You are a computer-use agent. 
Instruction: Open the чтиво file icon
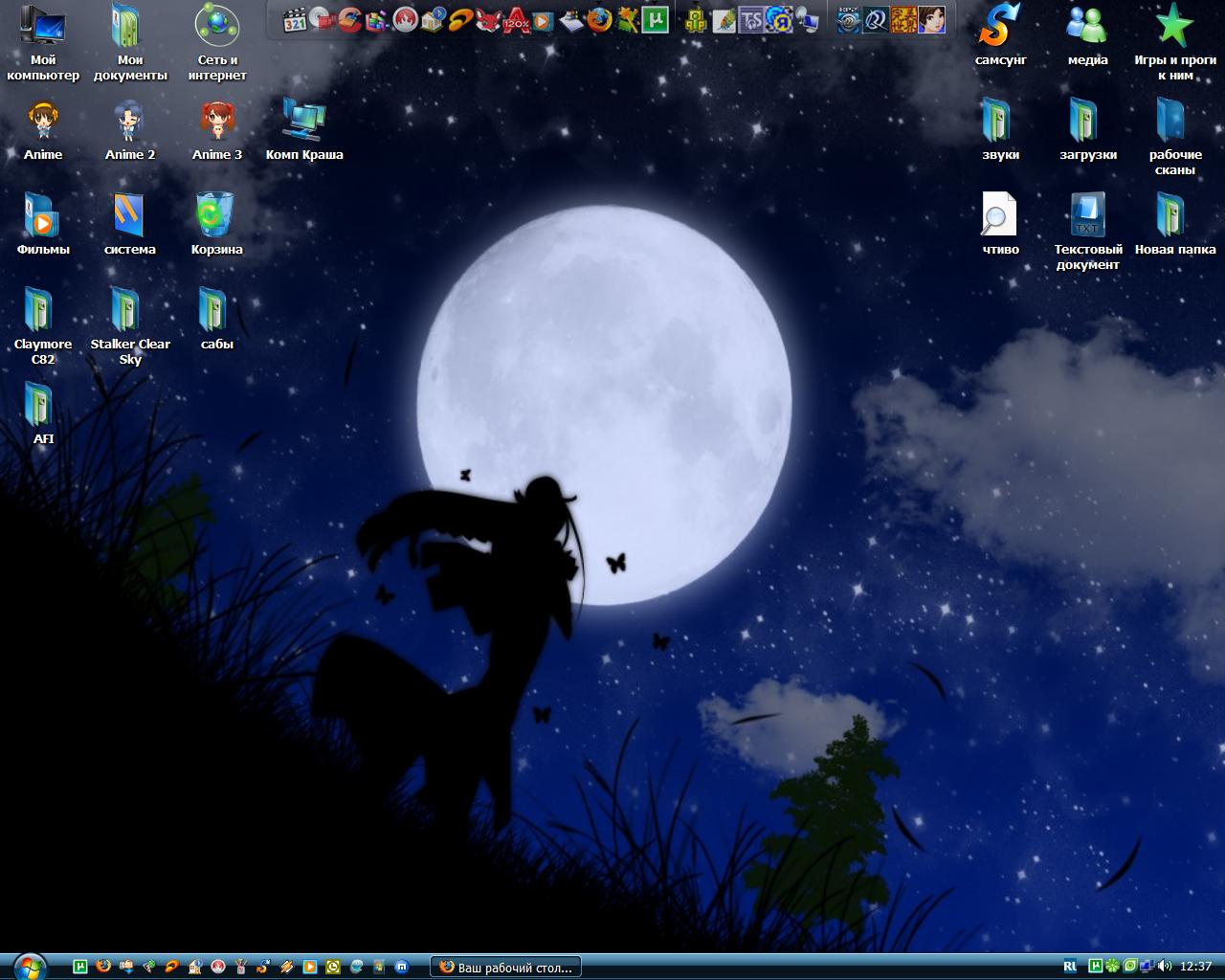[x=1001, y=225]
